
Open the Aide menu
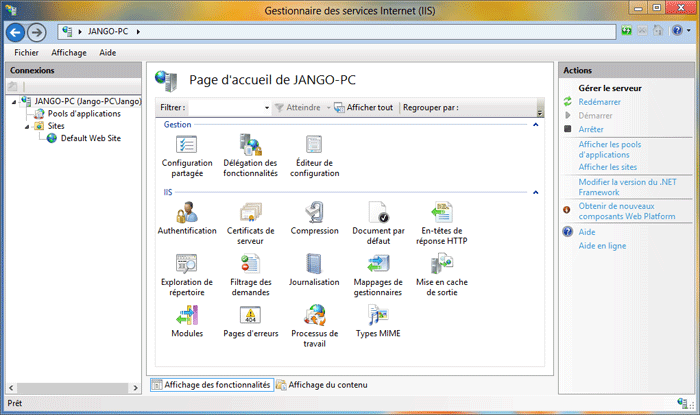[108, 53]
